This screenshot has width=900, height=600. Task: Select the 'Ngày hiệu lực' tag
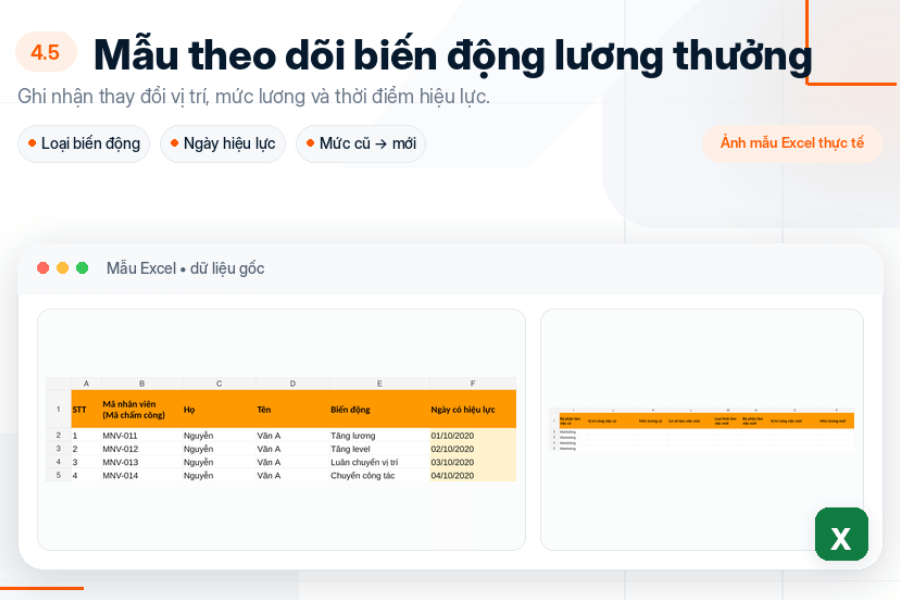click(223, 144)
